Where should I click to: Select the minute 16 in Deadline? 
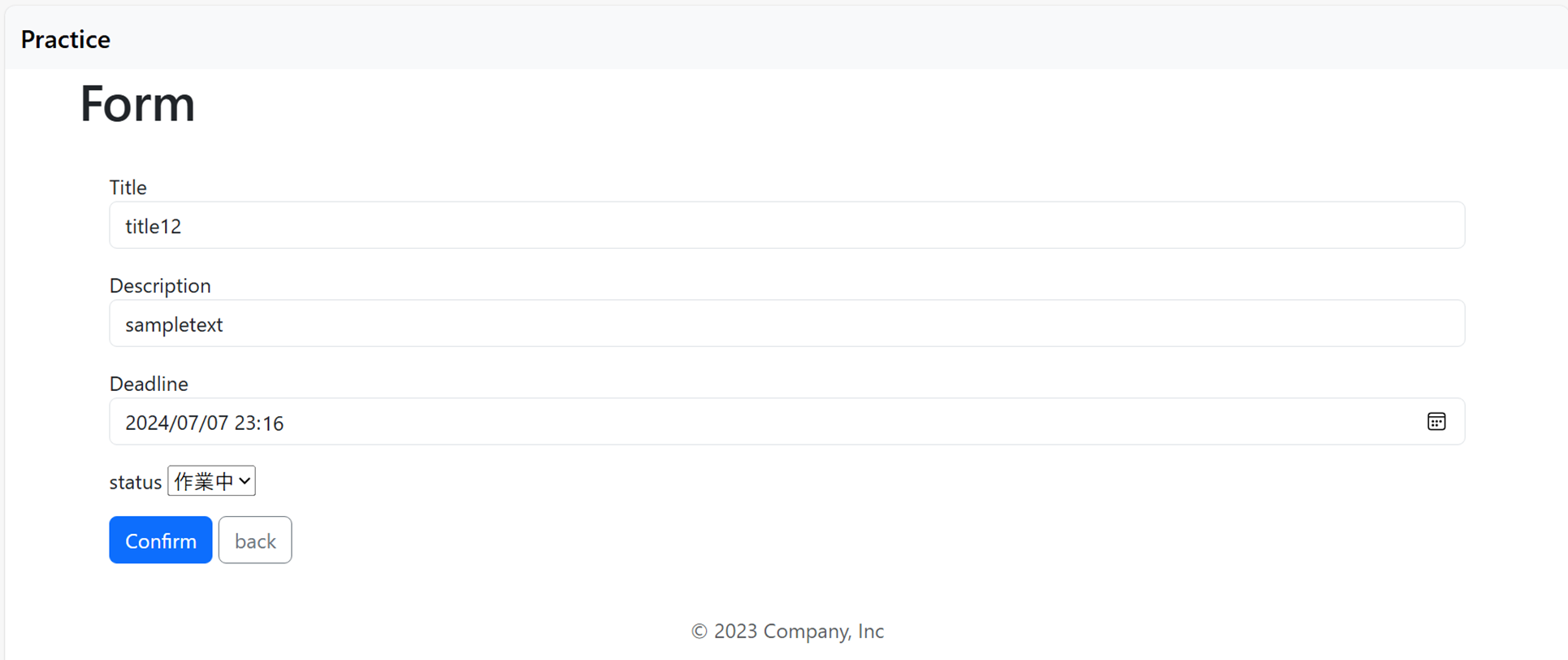273,423
